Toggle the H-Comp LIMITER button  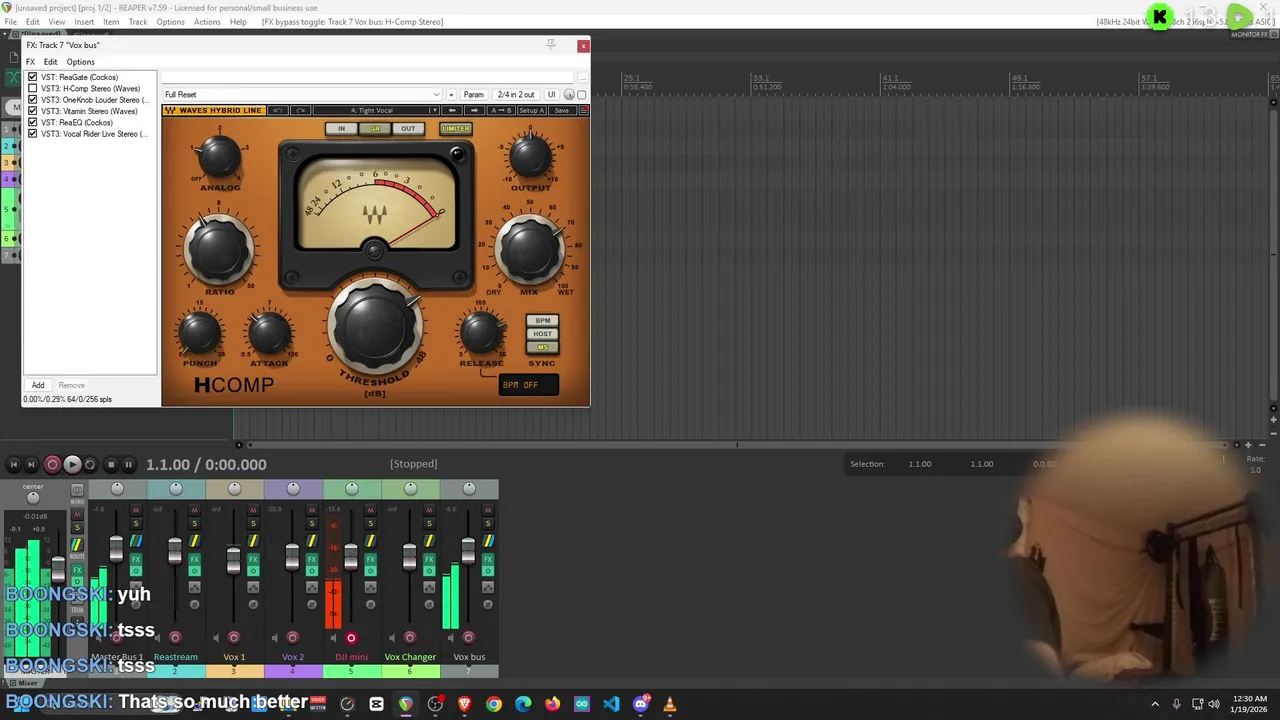455,128
